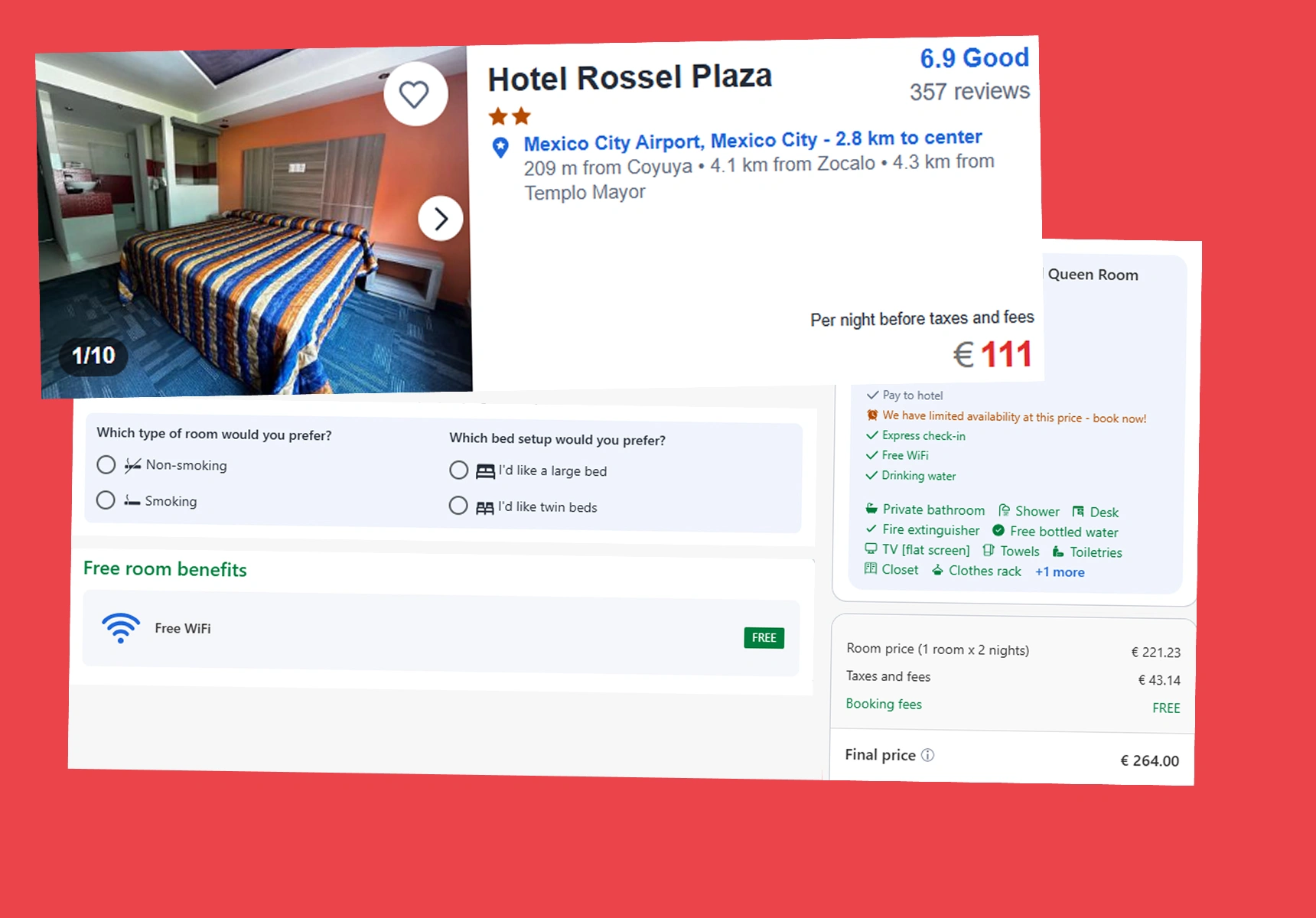Click the Final price info icon

(927, 755)
